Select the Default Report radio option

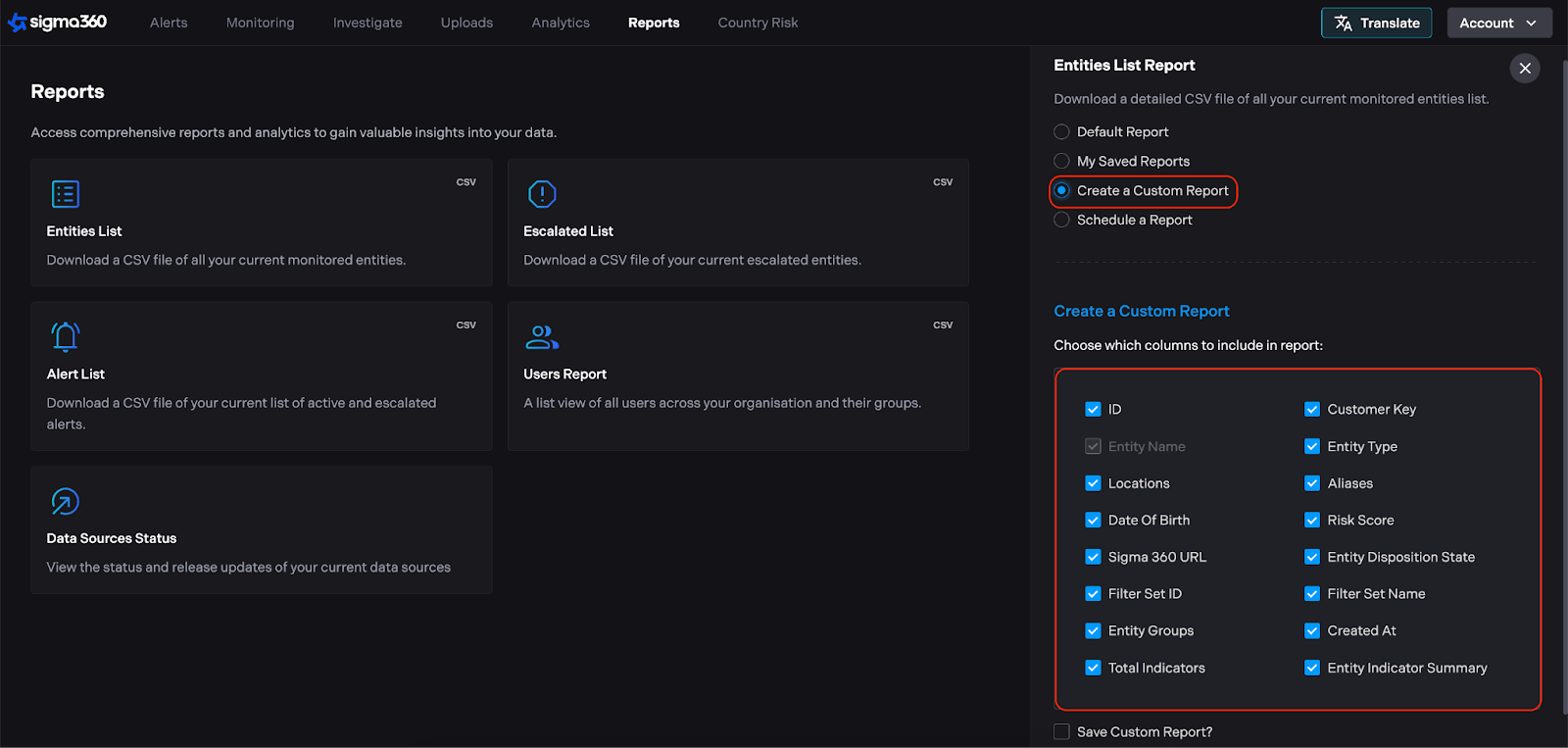coord(1061,132)
